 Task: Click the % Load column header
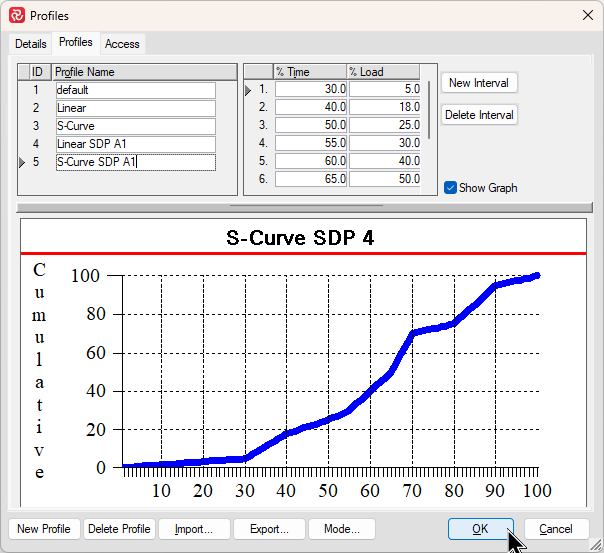(384, 72)
